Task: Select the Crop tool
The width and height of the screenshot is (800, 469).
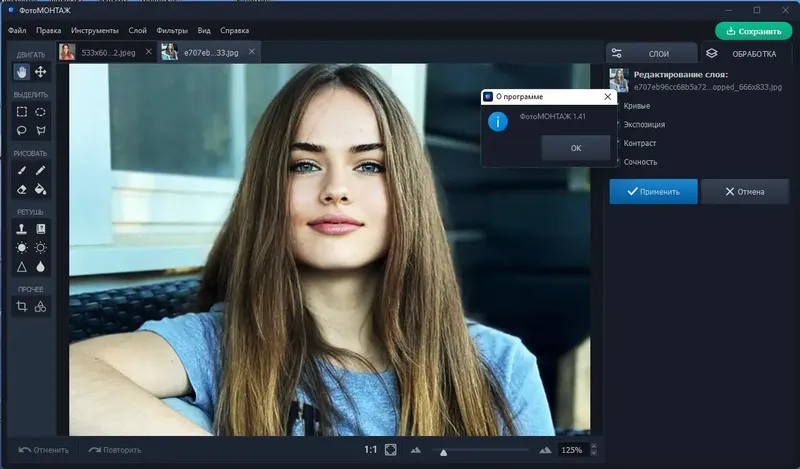Action: 22,306
